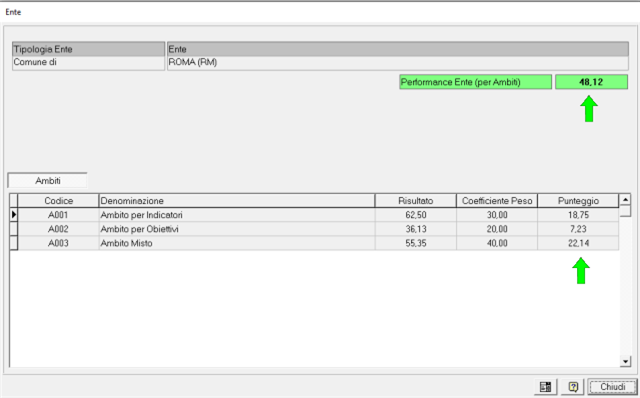
Task: Click the Performance Ente value 48,12
Action: (x=591, y=82)
